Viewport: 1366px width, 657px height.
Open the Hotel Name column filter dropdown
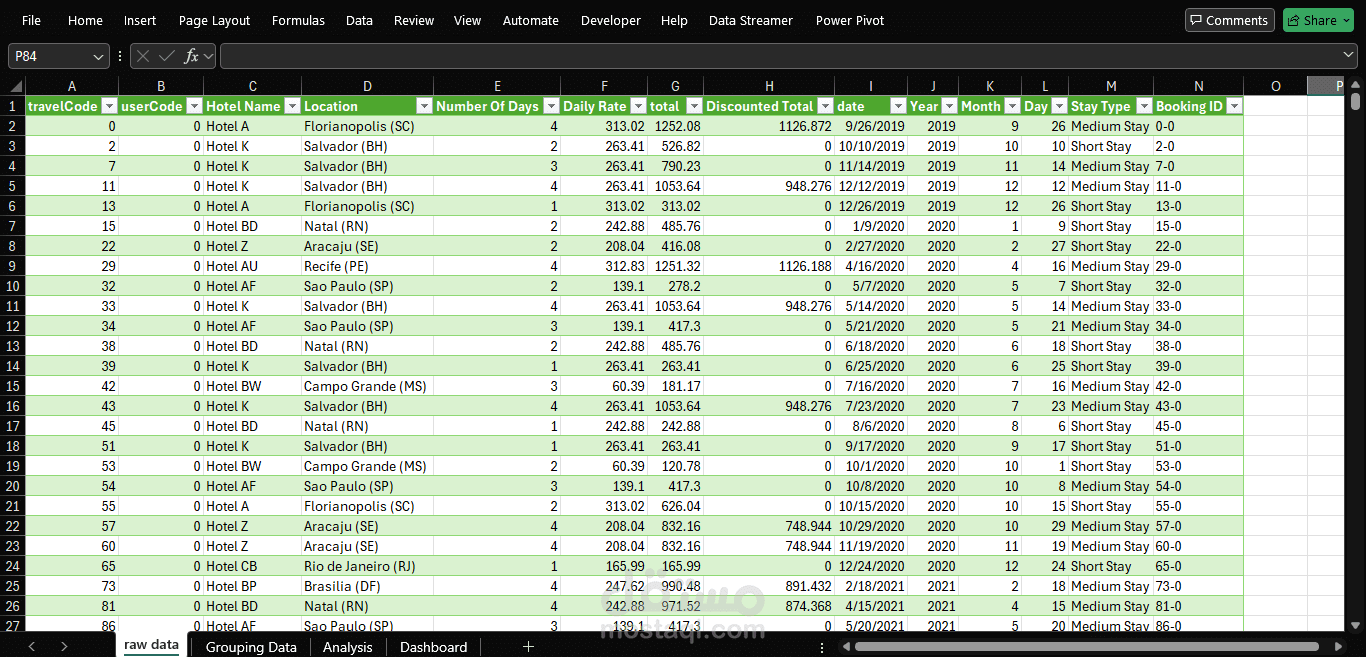pyautogui.click(x=292, y=106)
